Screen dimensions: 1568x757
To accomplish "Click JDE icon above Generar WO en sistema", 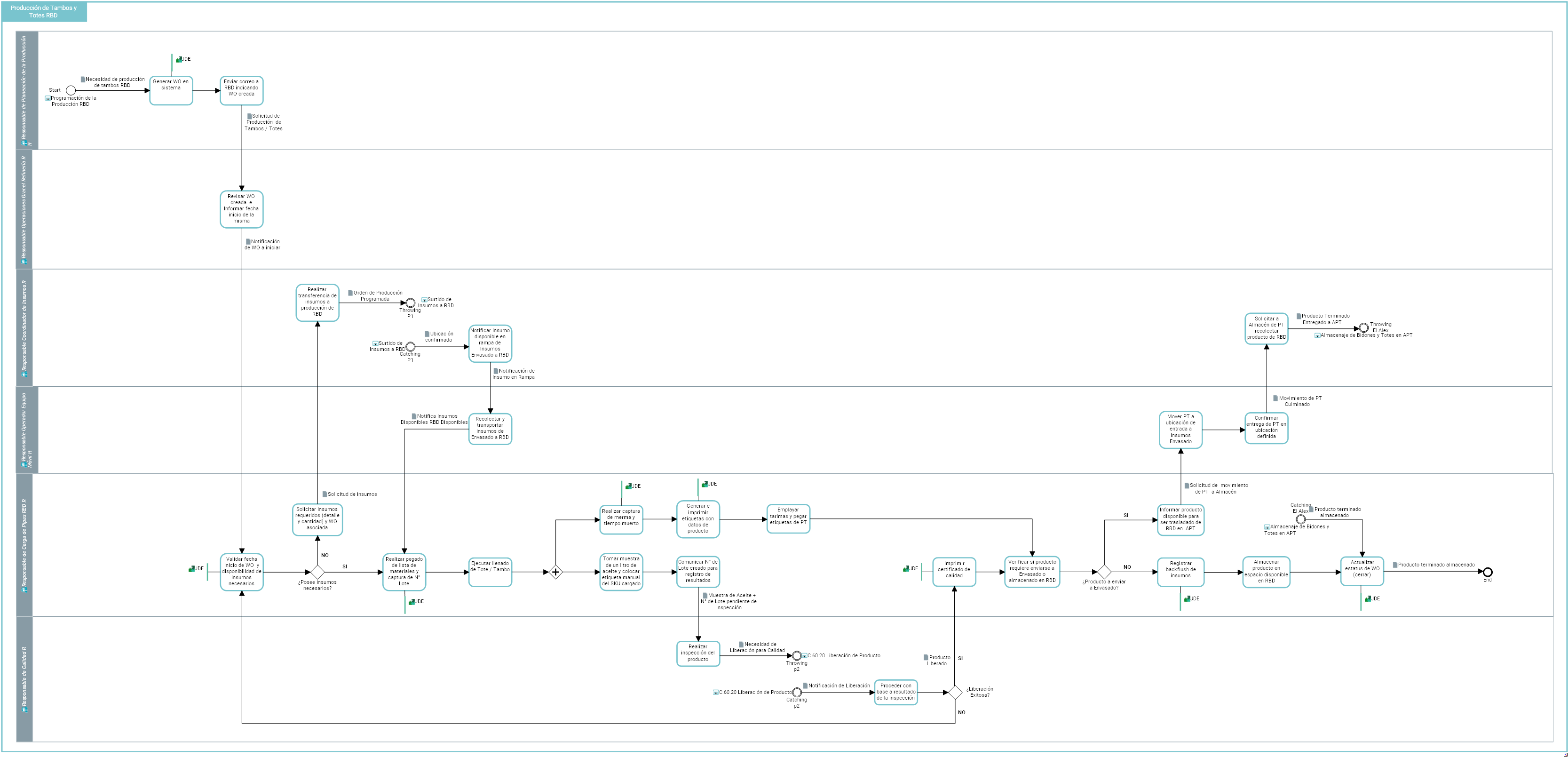I will pyautogui.click(x=178, y=60).
